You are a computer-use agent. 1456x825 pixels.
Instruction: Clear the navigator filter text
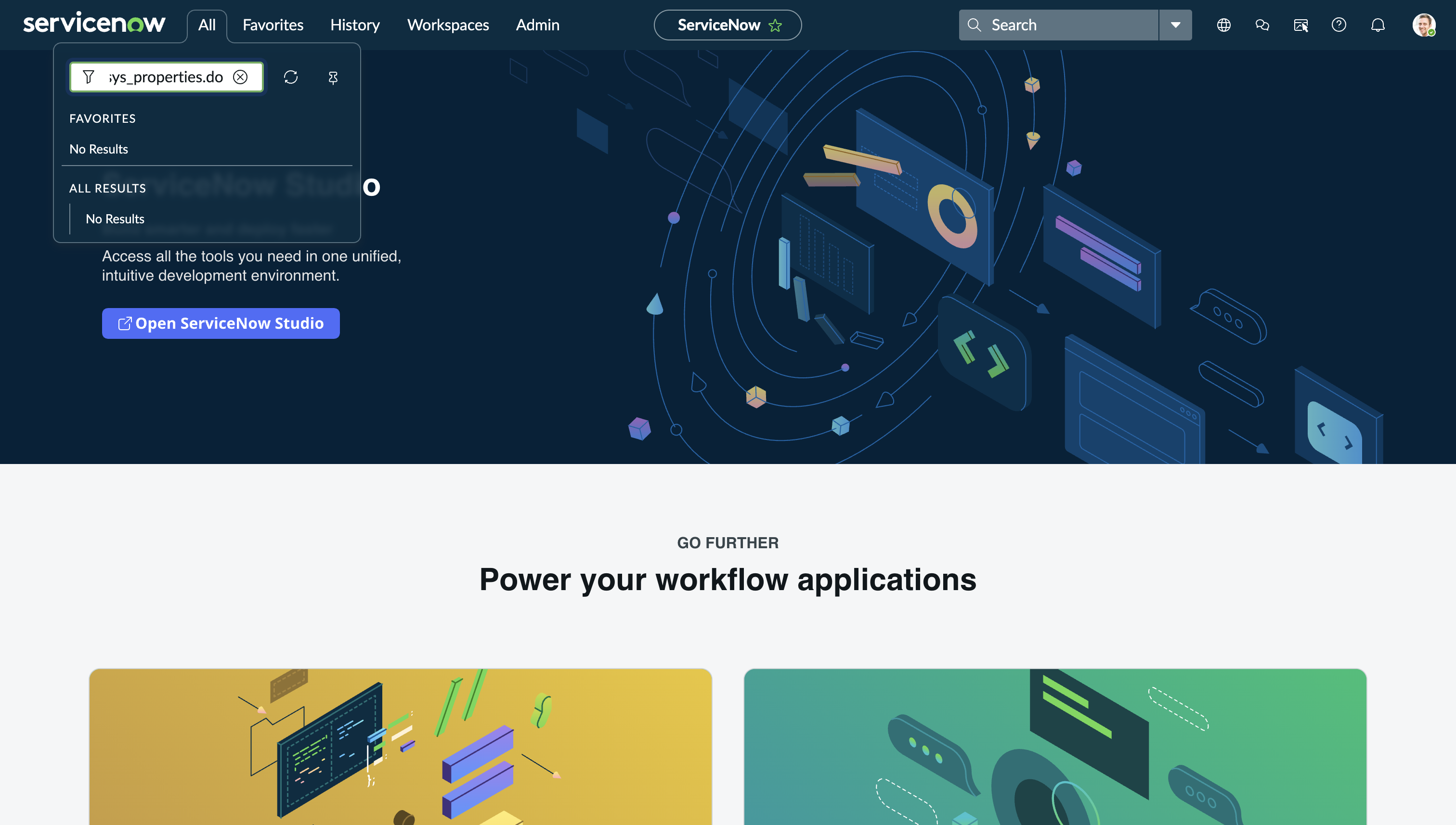(x=240, y=77)
